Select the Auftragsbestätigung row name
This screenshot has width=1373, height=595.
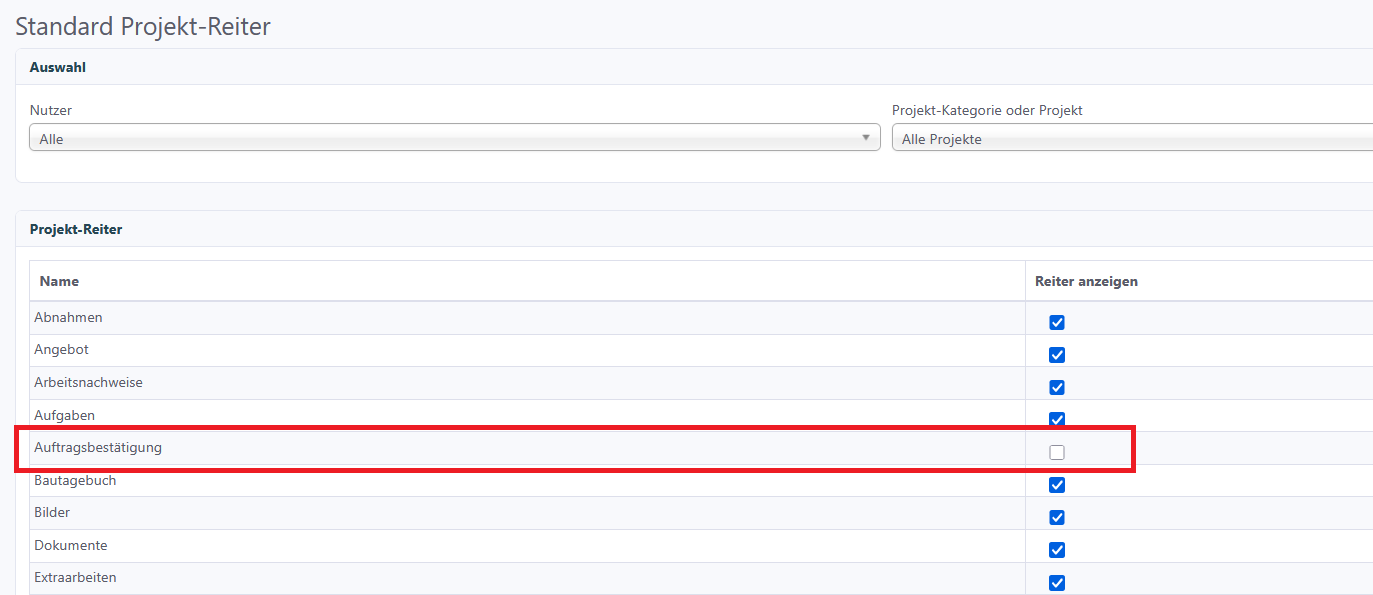[98, 447]
